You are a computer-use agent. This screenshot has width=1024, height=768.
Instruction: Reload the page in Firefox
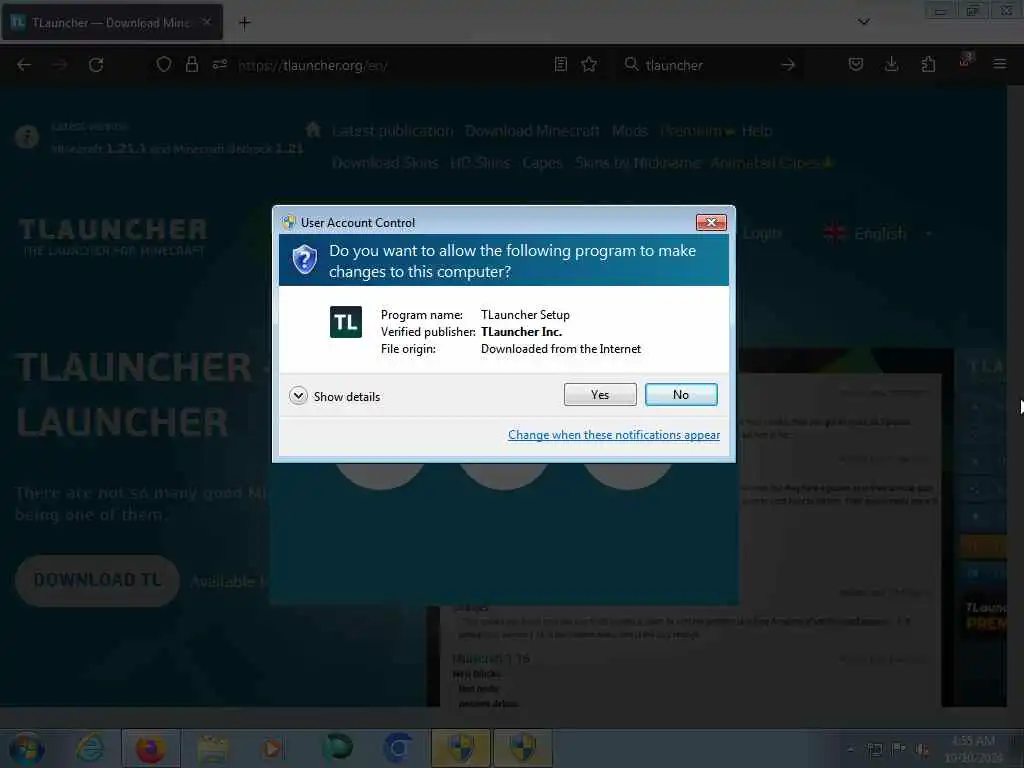(96, 65)
